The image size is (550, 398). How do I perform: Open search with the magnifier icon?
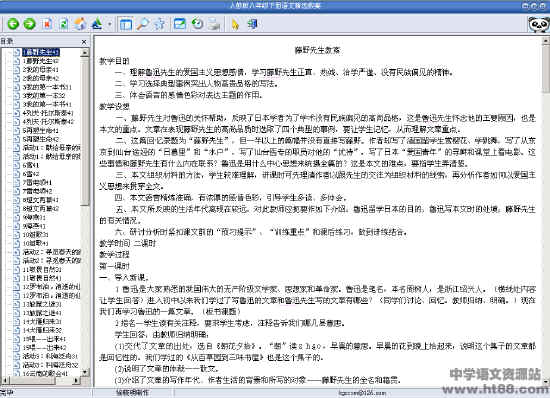pos(143,24)
